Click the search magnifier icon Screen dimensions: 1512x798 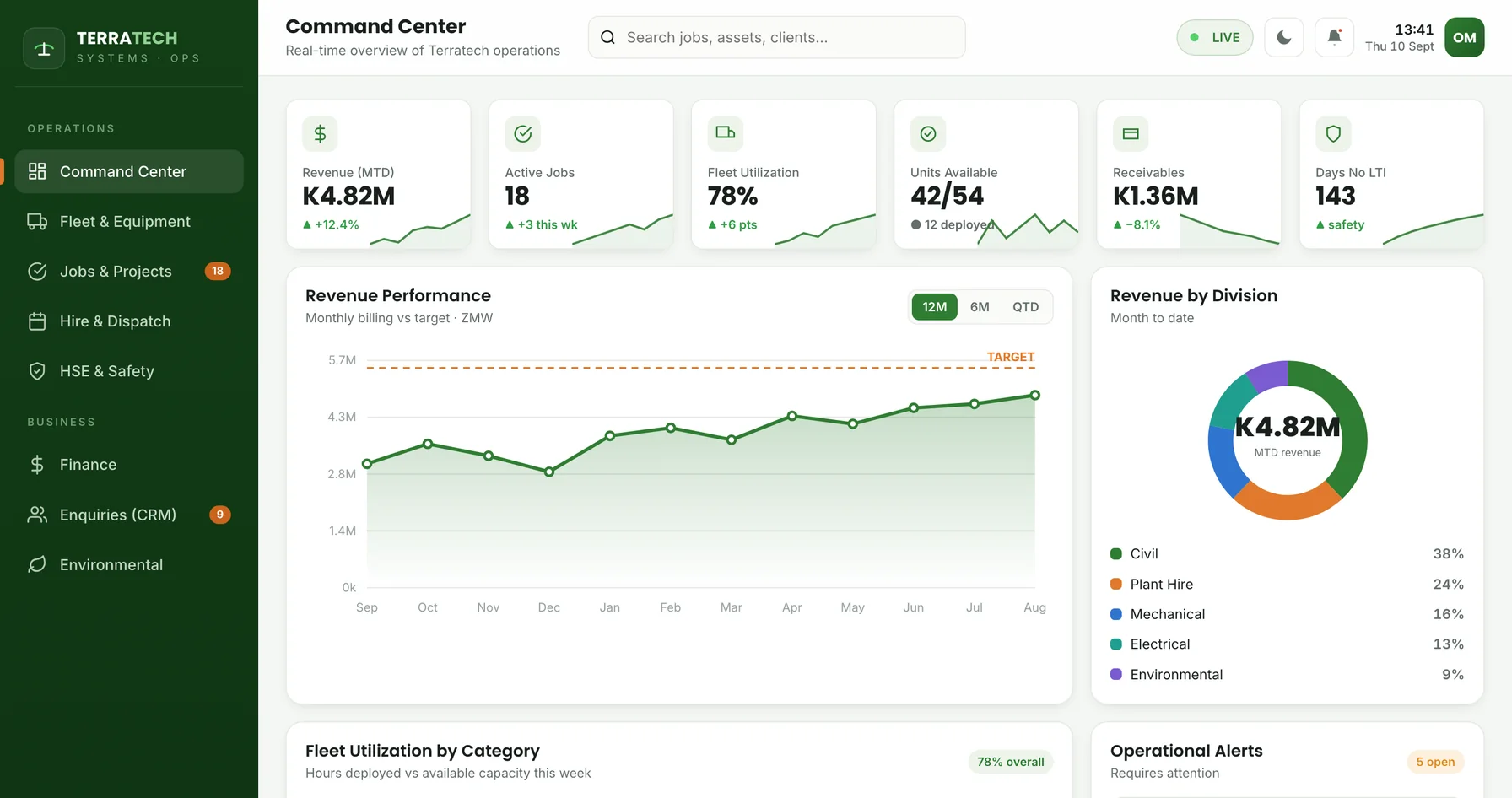(607, 37)
